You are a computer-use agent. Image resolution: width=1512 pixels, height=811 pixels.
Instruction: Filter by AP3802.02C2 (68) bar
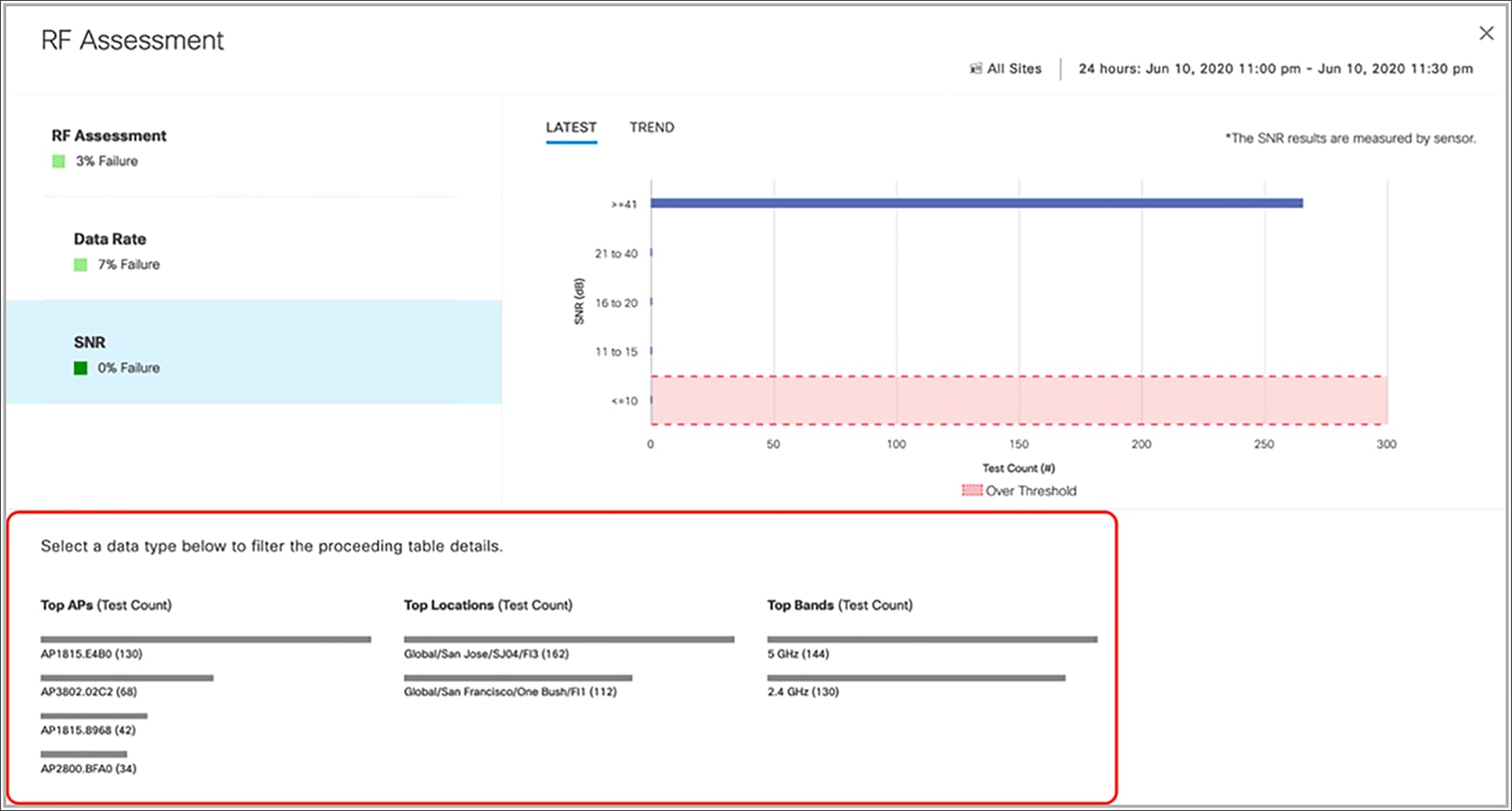coord(127,678)
